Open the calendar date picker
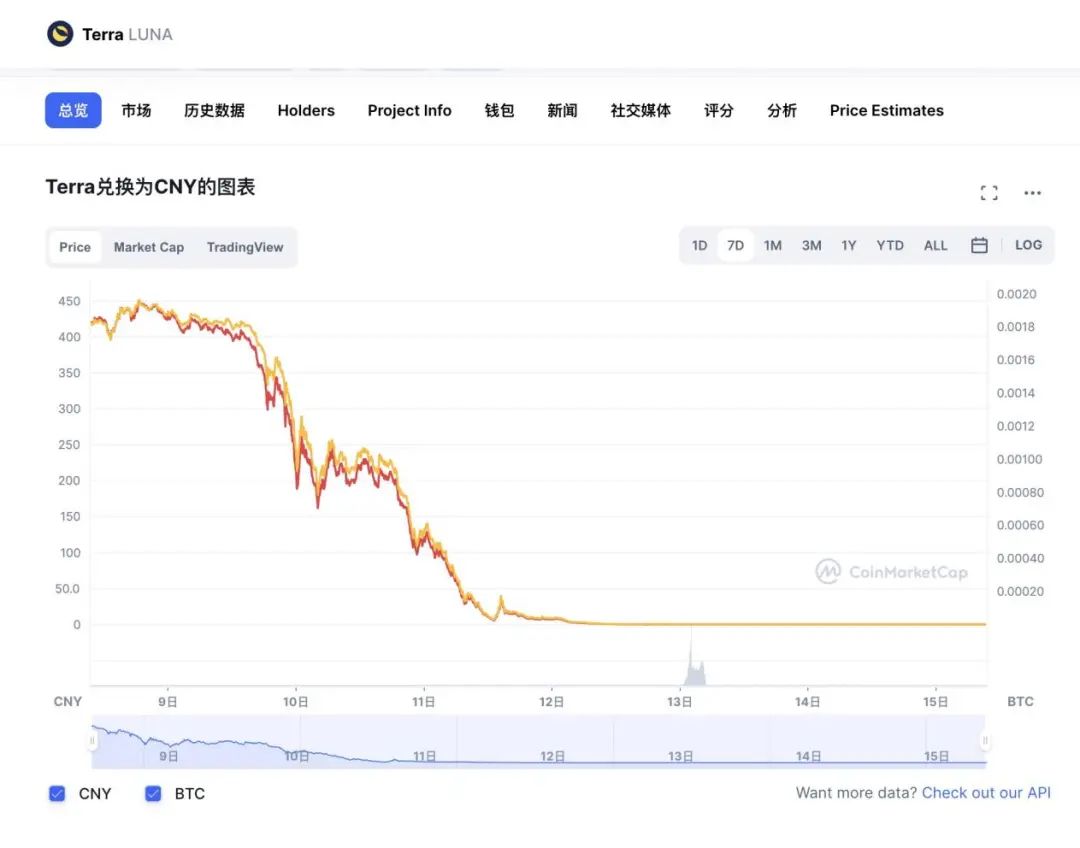Screen dimensions: 1080x848 pos(978,244)
